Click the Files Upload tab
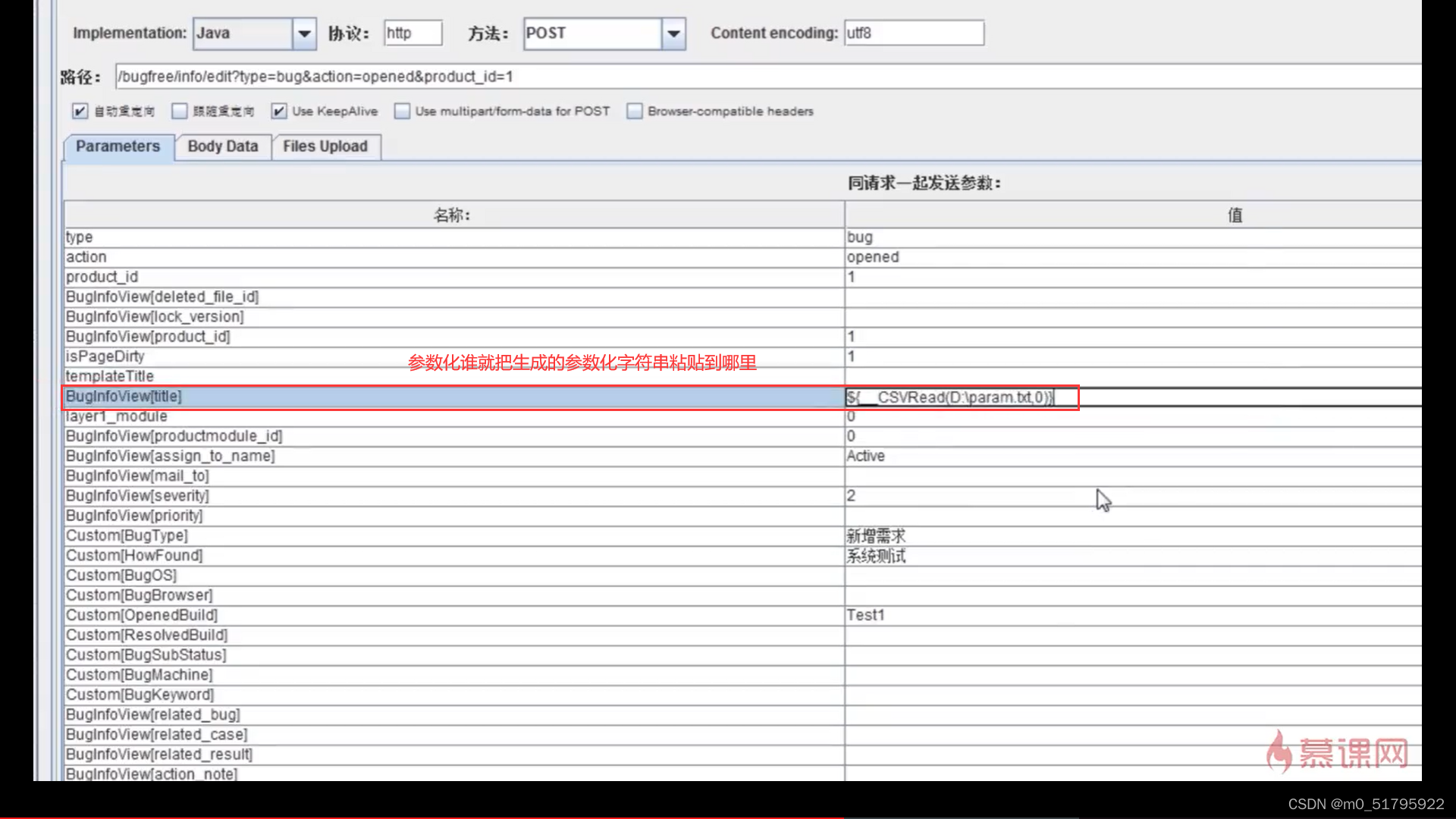Viewport: 1456px width, 819px height. point(325,146)
